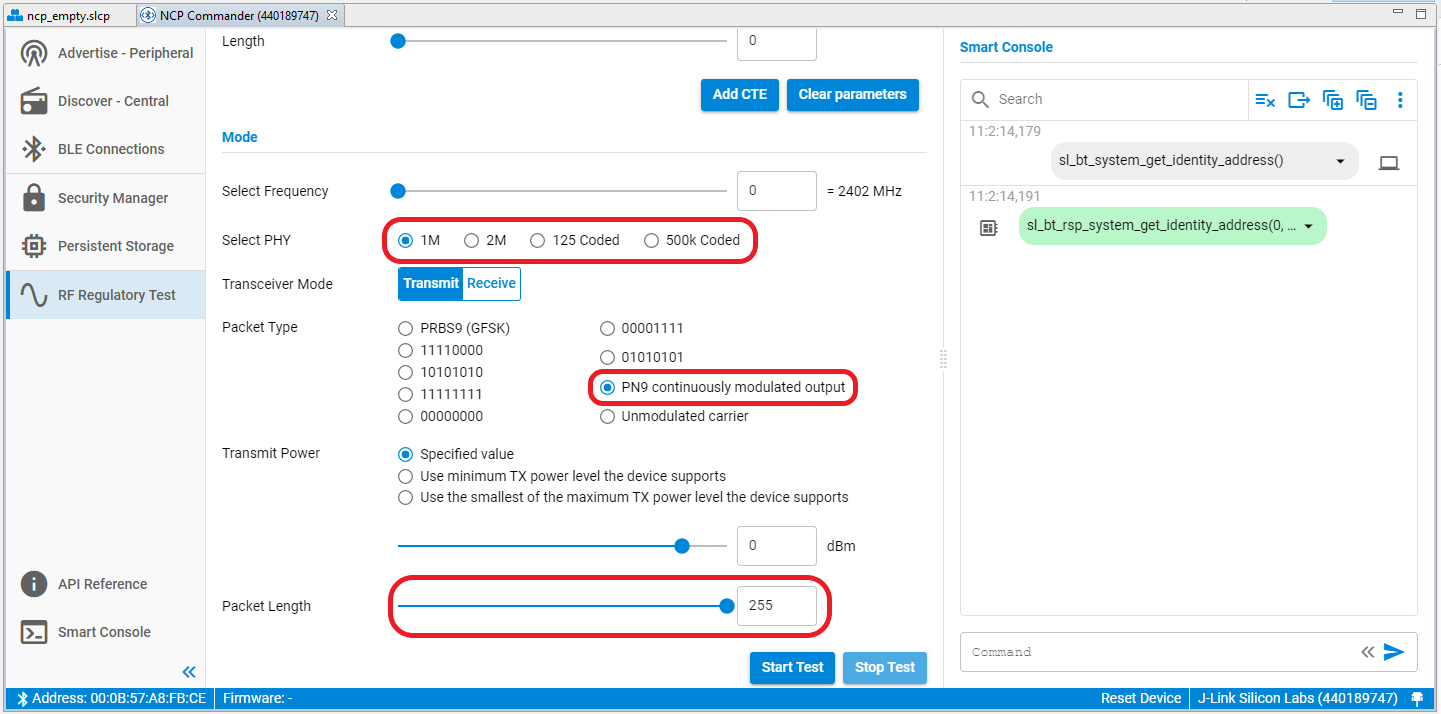
Task: Expand the sl_bt_system_get_identity_address dropdown
Action: point(1340,160)
